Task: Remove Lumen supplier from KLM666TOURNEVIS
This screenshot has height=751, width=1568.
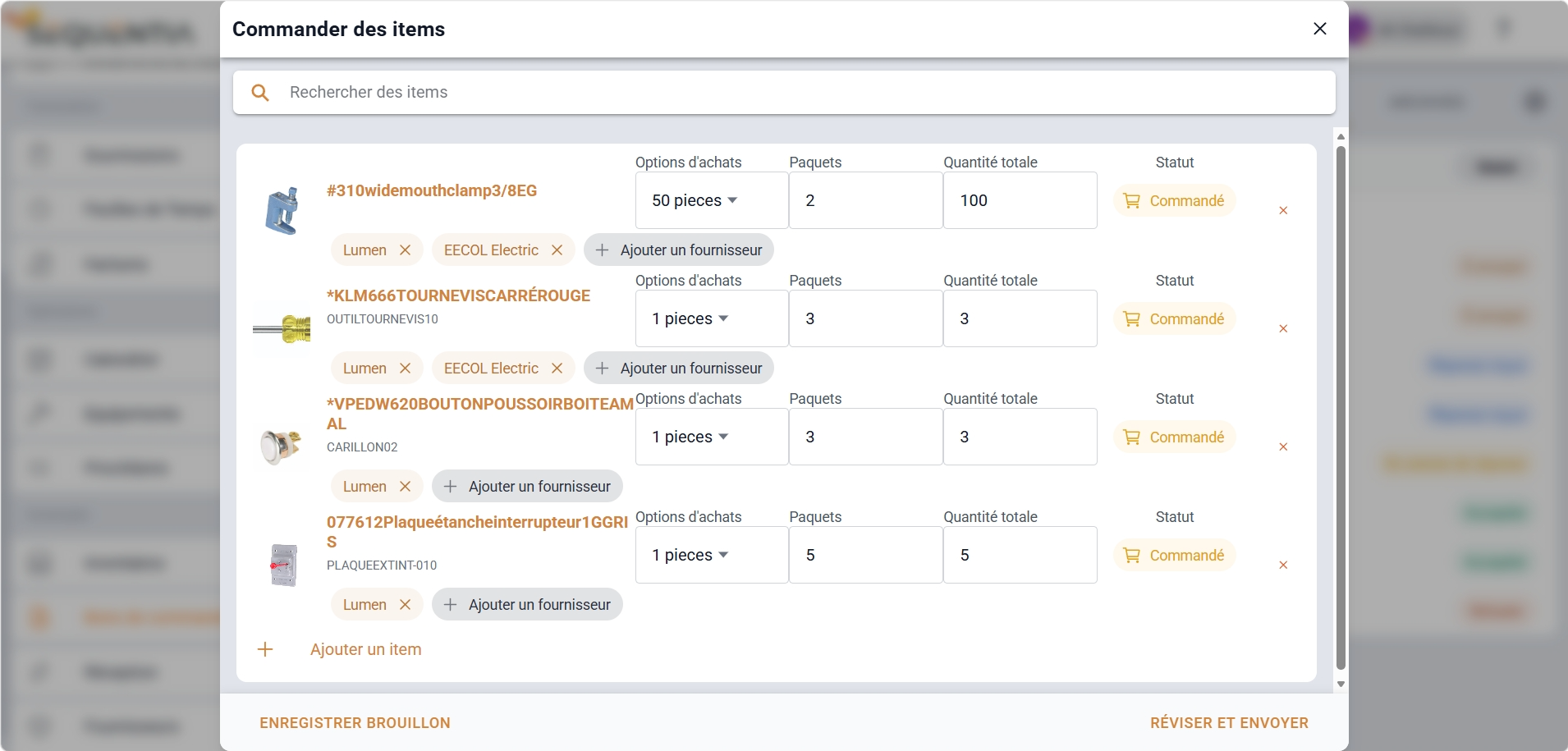Action: (405, 369)
